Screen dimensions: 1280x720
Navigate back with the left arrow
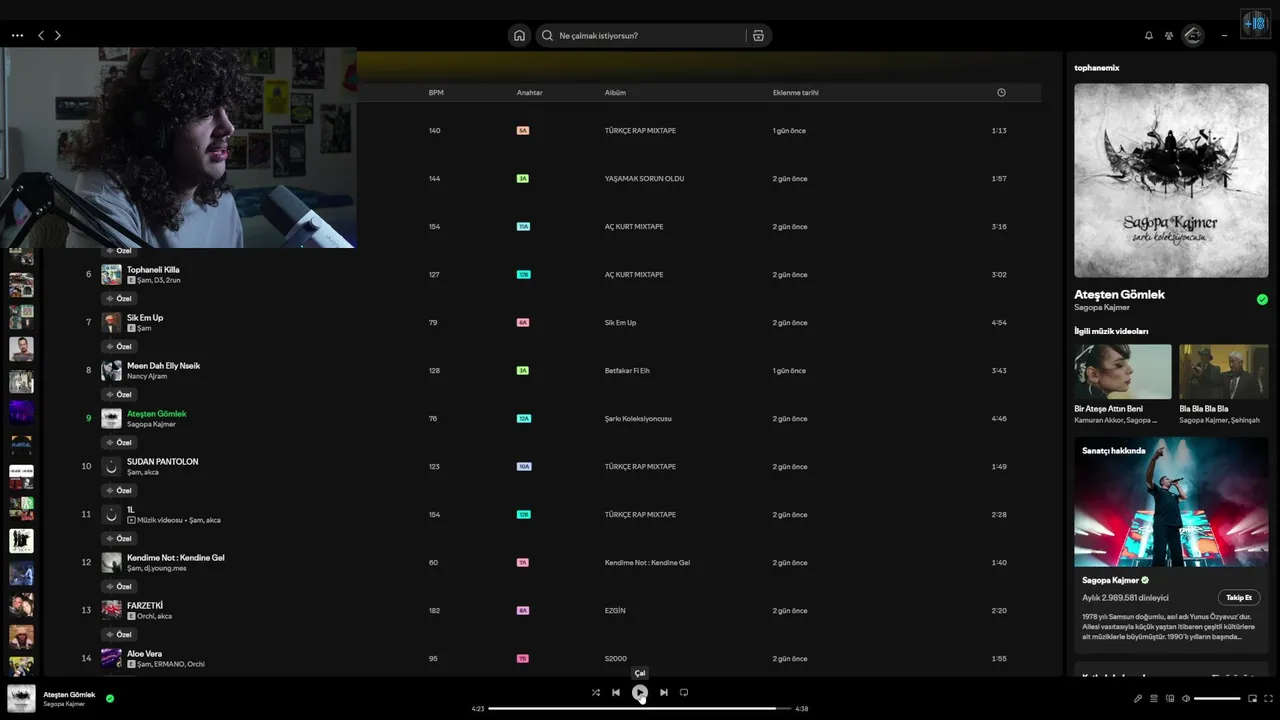pyautogui.click(x=41, y=35)
